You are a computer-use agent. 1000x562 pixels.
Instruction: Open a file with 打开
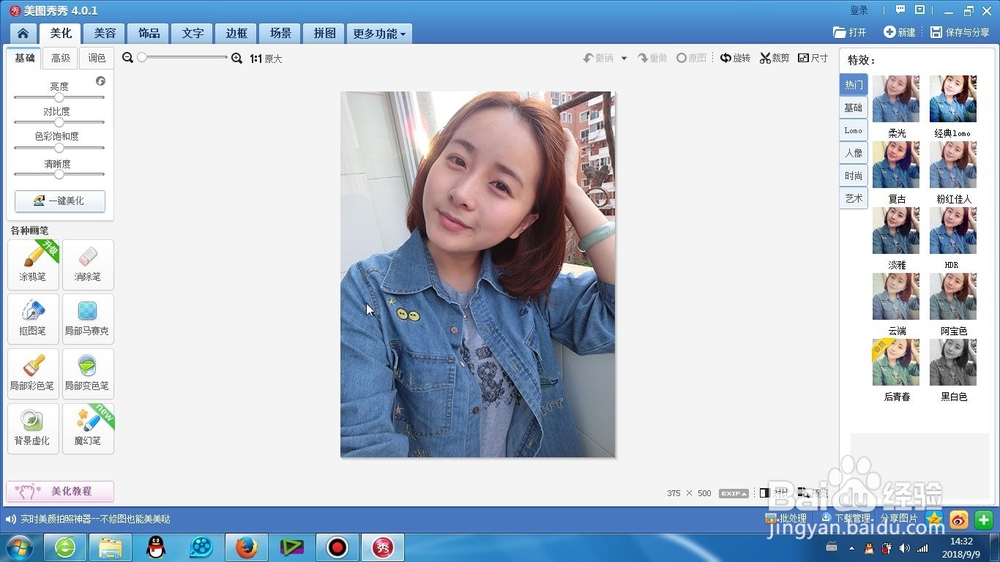click(849, 32)
